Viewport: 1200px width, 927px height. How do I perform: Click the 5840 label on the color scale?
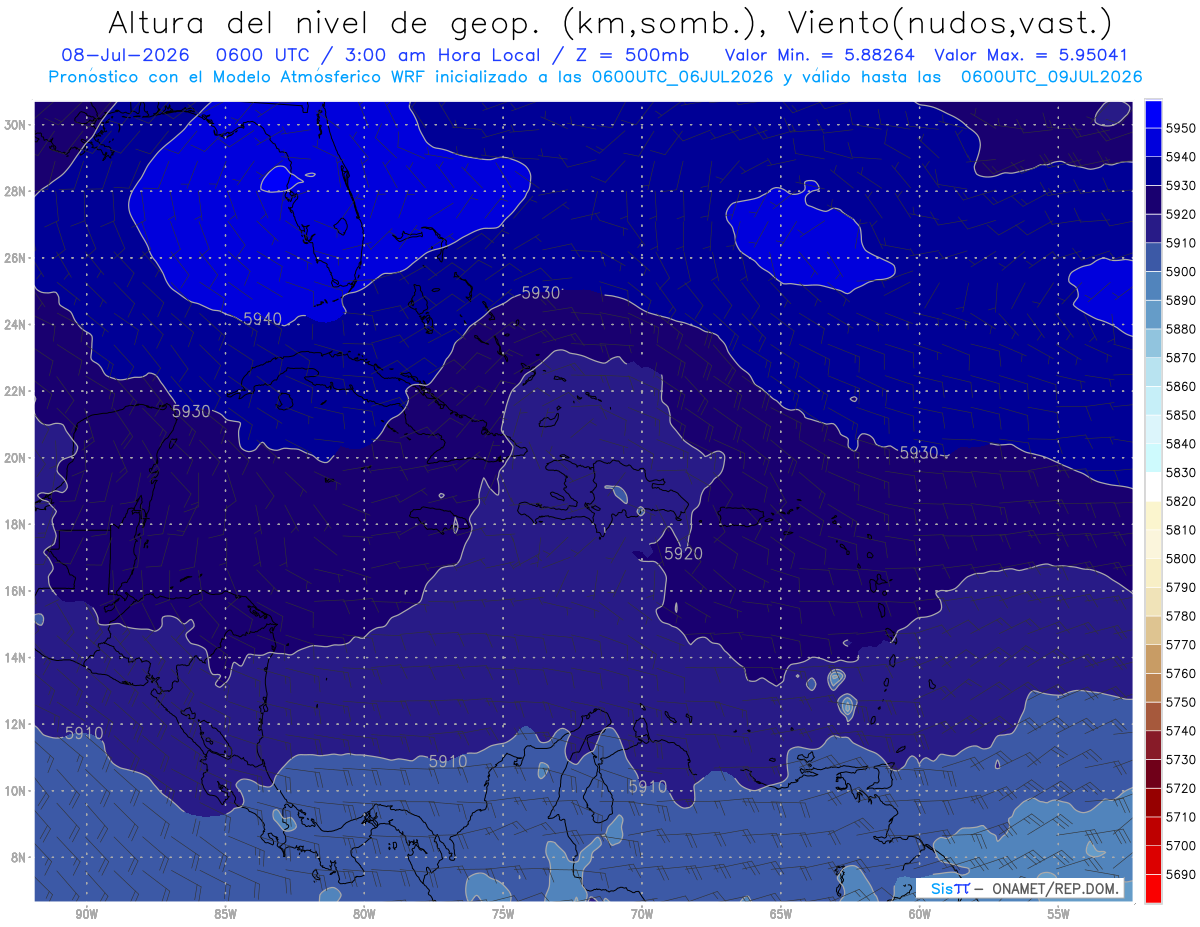[1180, 444]
